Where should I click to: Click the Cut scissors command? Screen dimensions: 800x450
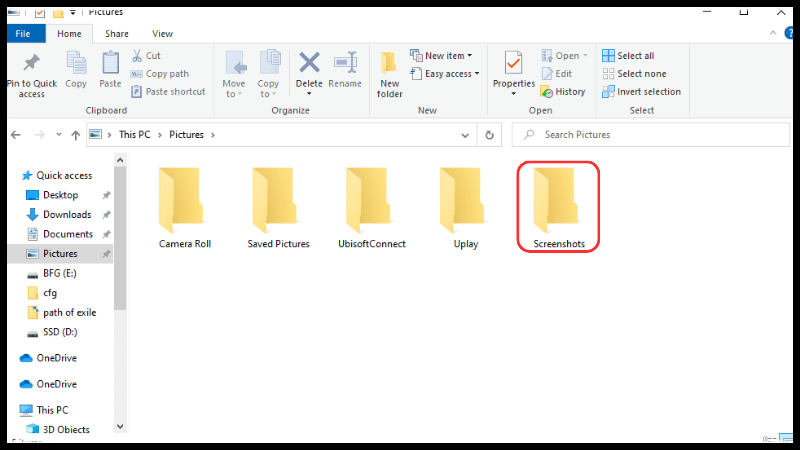146,56
